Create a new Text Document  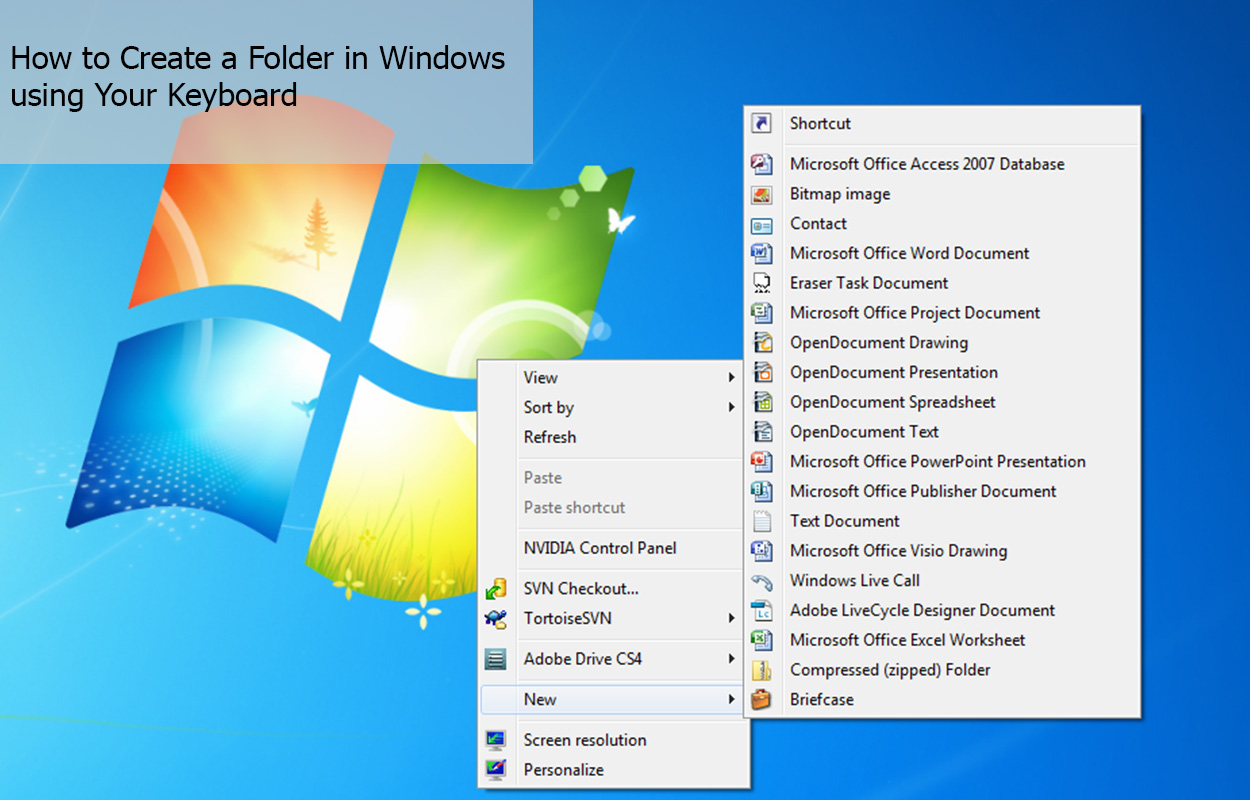pos(942,521)
